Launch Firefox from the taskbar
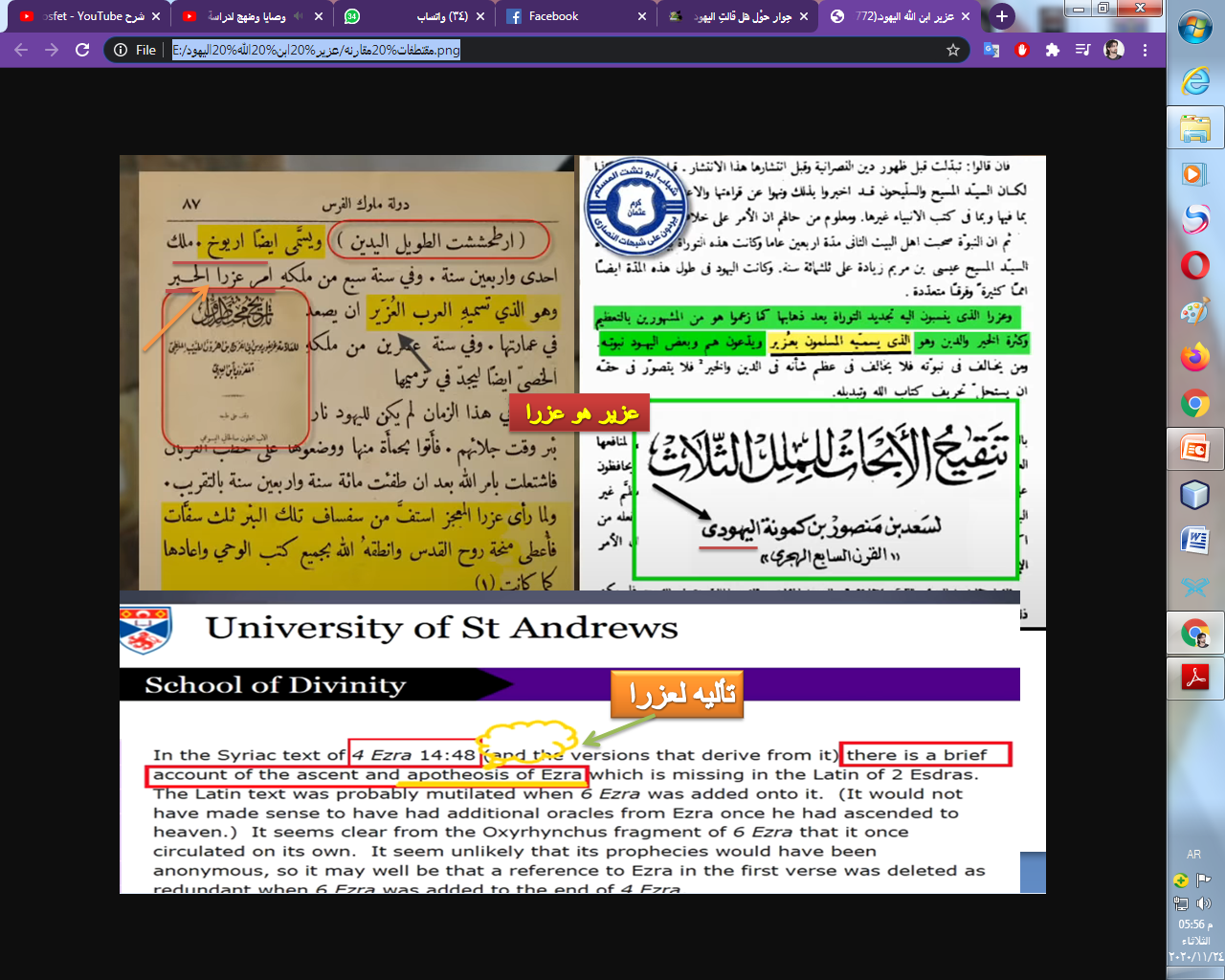This screenshot has height=980, width=1225. click(1195, 357)
